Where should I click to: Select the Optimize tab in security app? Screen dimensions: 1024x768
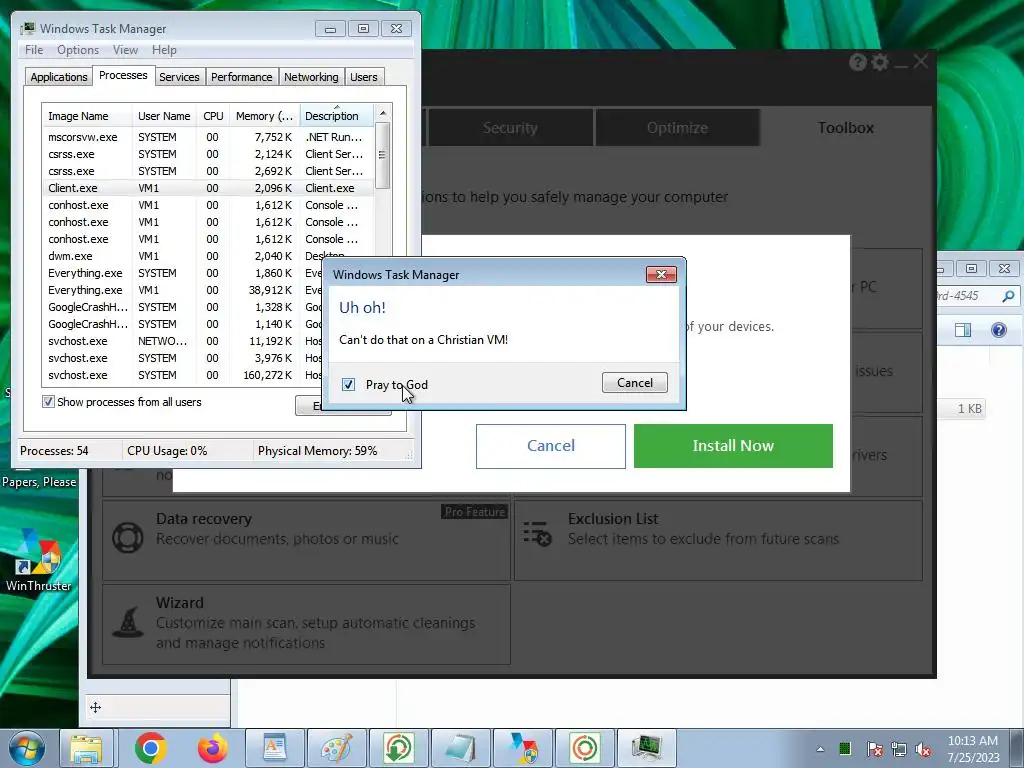coord(677,127)
